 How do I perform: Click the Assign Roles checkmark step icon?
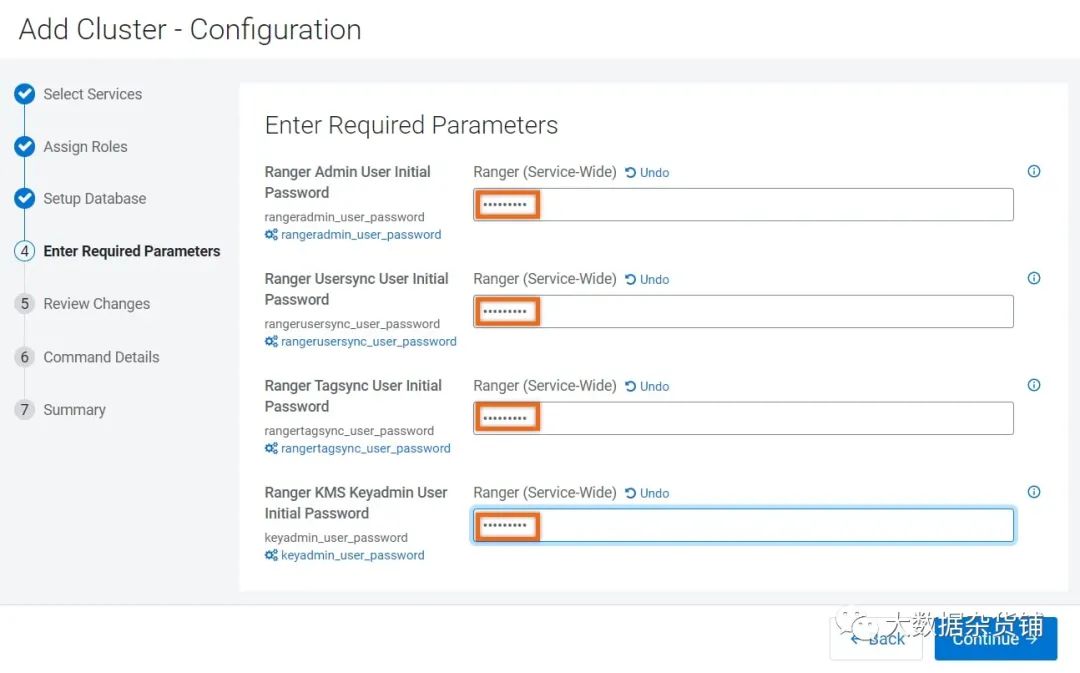coord(25,146)
